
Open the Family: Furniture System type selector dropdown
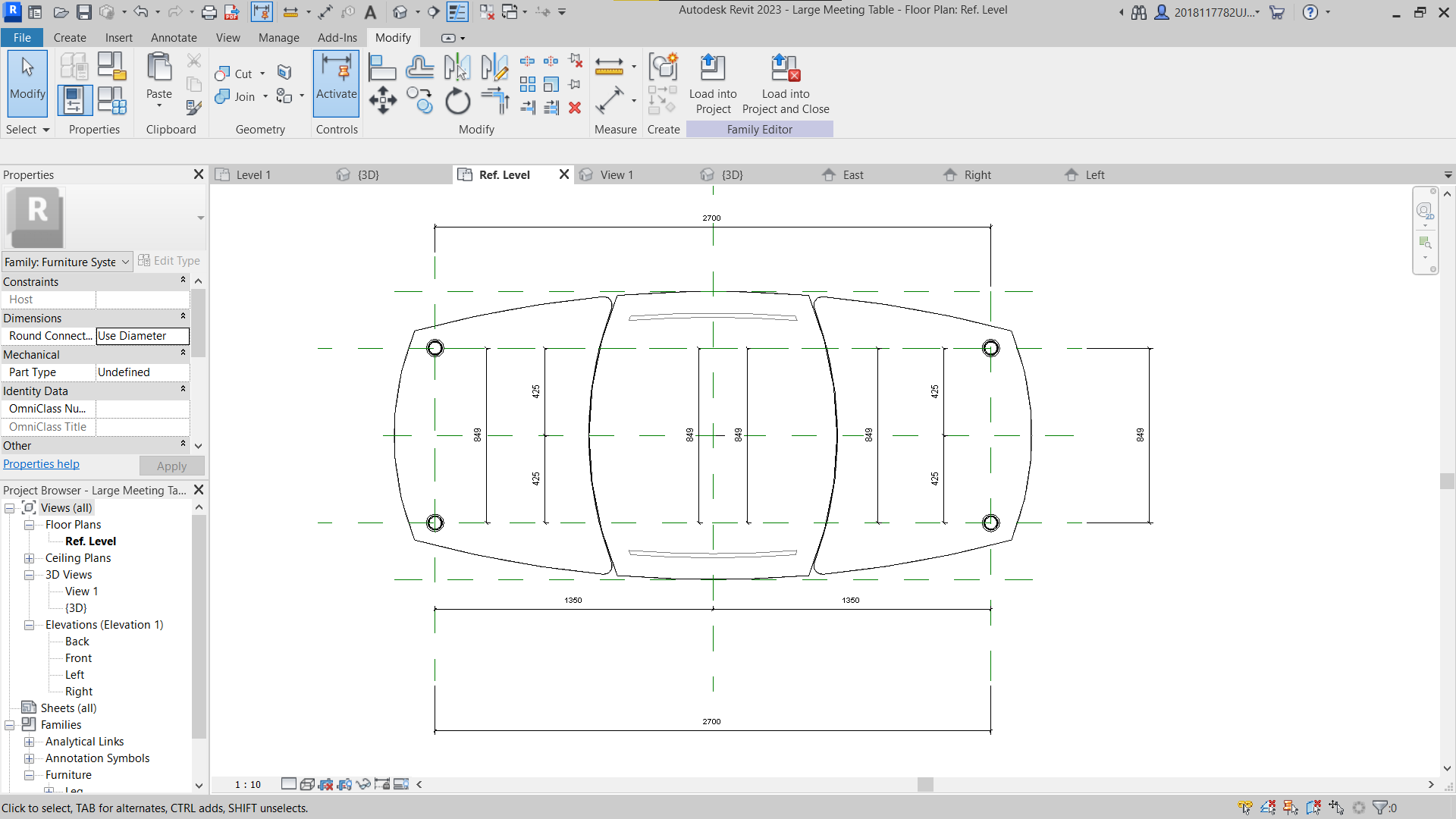tap(127, 262)
